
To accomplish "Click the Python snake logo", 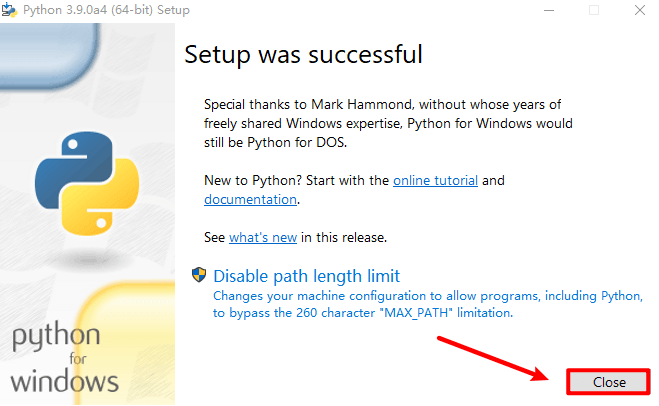I will pyautogui.click(x=87, y=183).
